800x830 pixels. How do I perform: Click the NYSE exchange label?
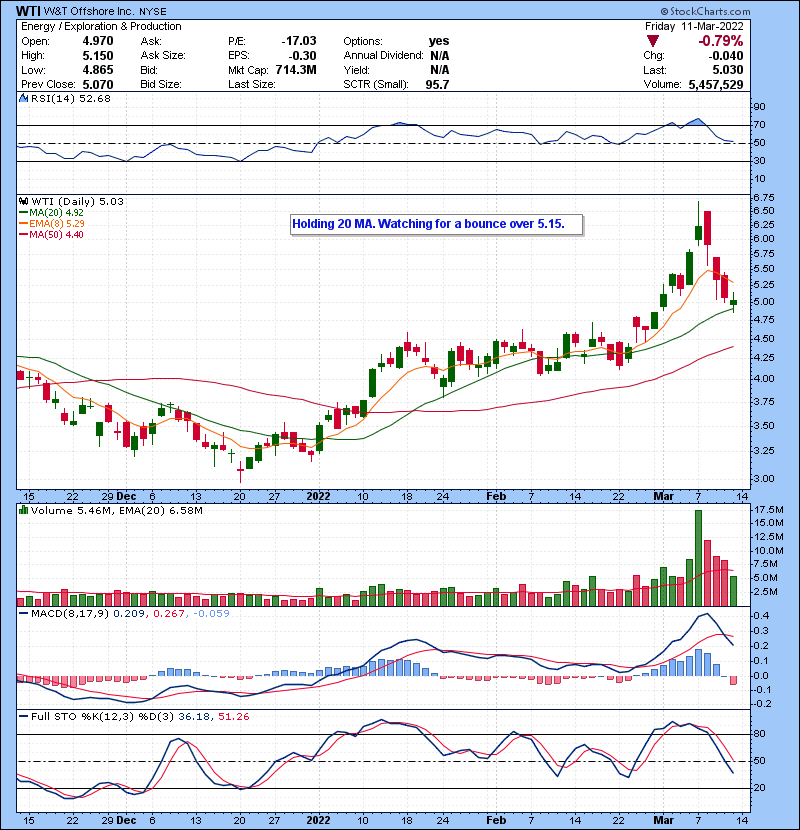click(154, 11)
